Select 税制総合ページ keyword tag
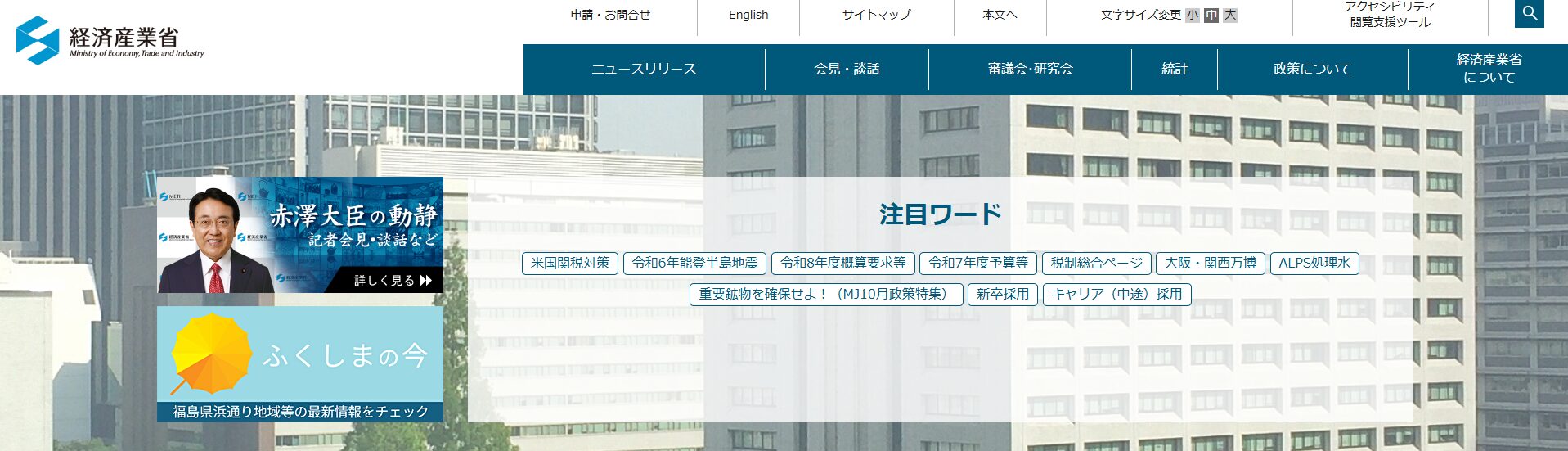This screenshot has width=1568, height=451. coord(1097,263)
